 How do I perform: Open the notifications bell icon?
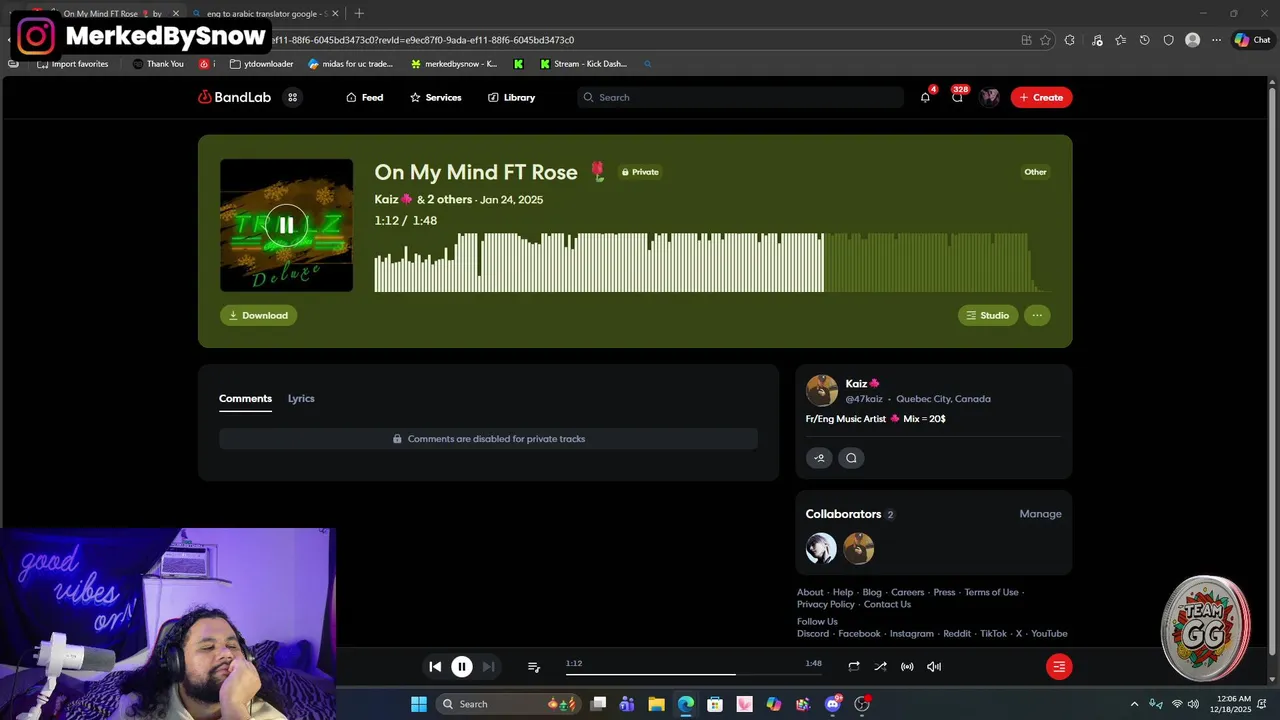point(925,97)
